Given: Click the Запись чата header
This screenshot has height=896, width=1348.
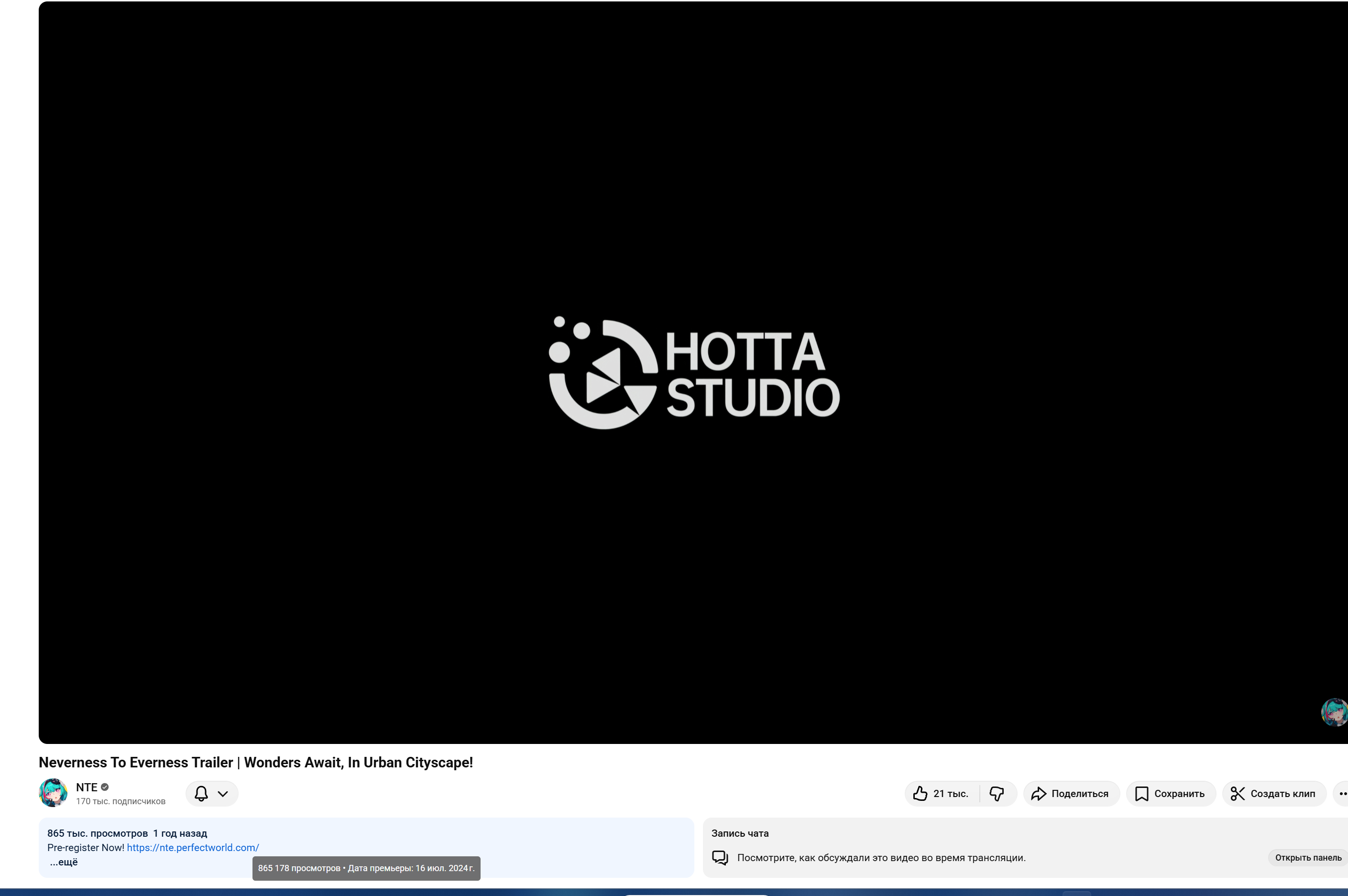Looking at the screenshot, I should click(x=739, y=832).
